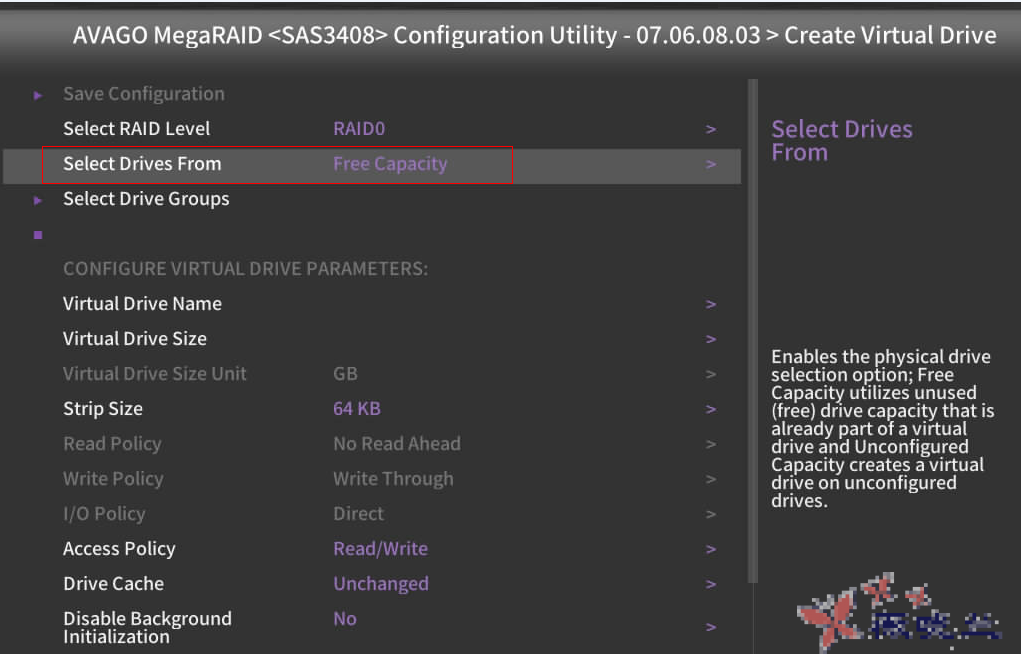Click the chevron on the Read Policy row
1021x654 pixels.
(711, 444)
